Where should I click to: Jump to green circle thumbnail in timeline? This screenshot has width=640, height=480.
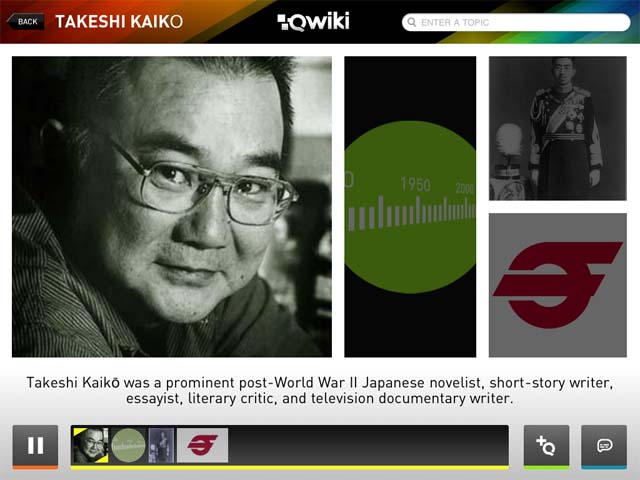[x=129, y=445]
